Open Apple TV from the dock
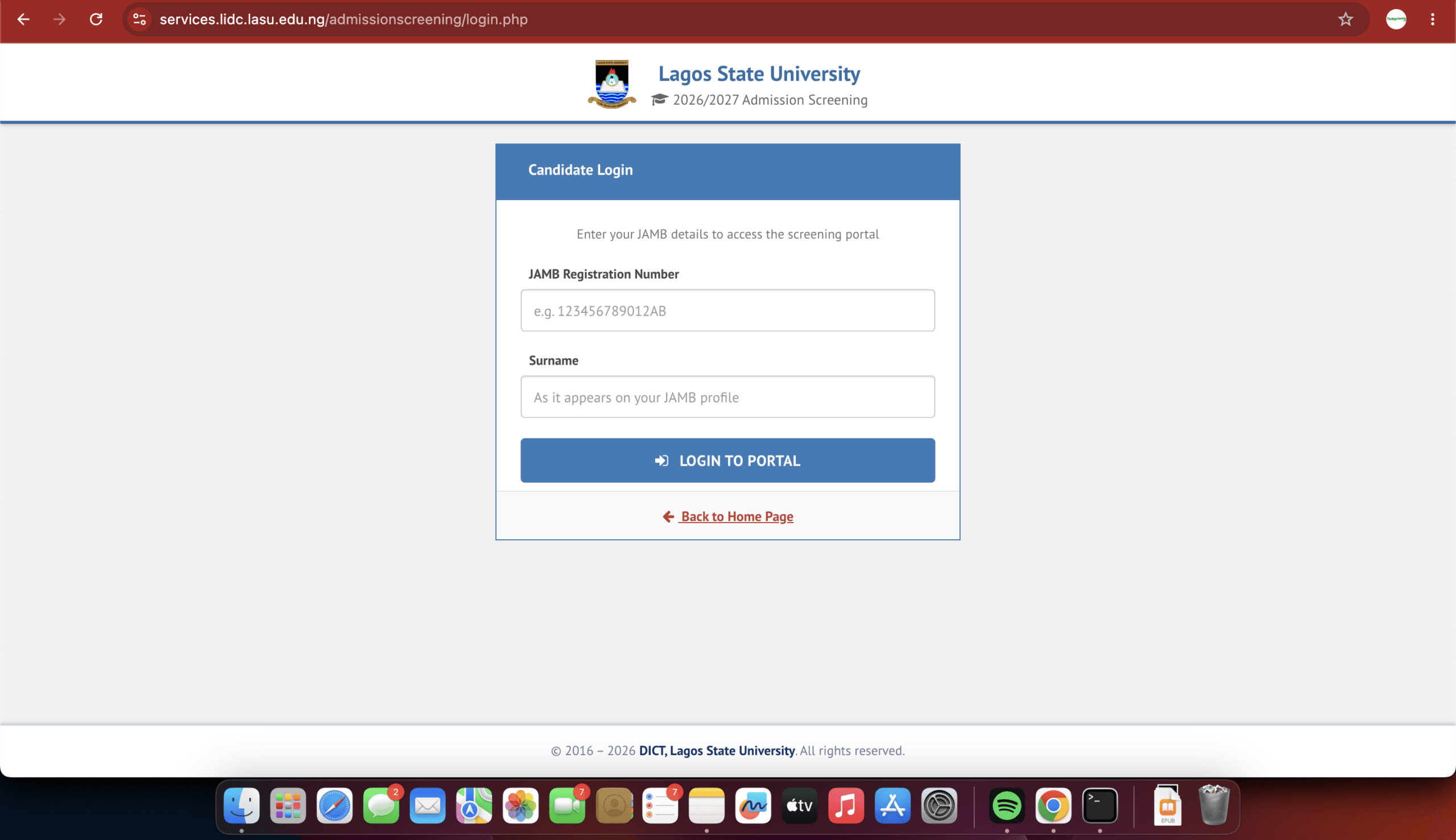 800,805
